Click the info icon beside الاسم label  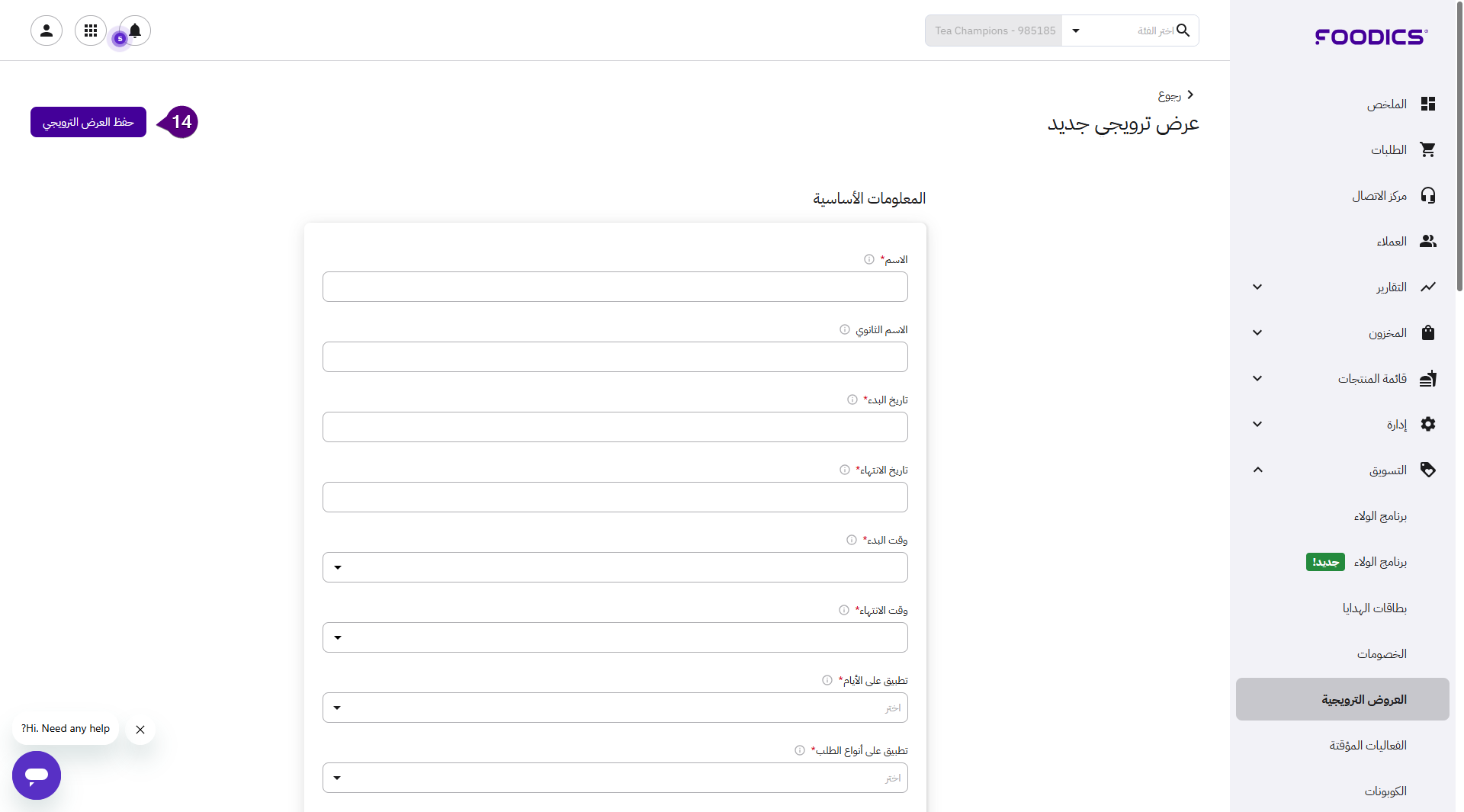[868, 259]
